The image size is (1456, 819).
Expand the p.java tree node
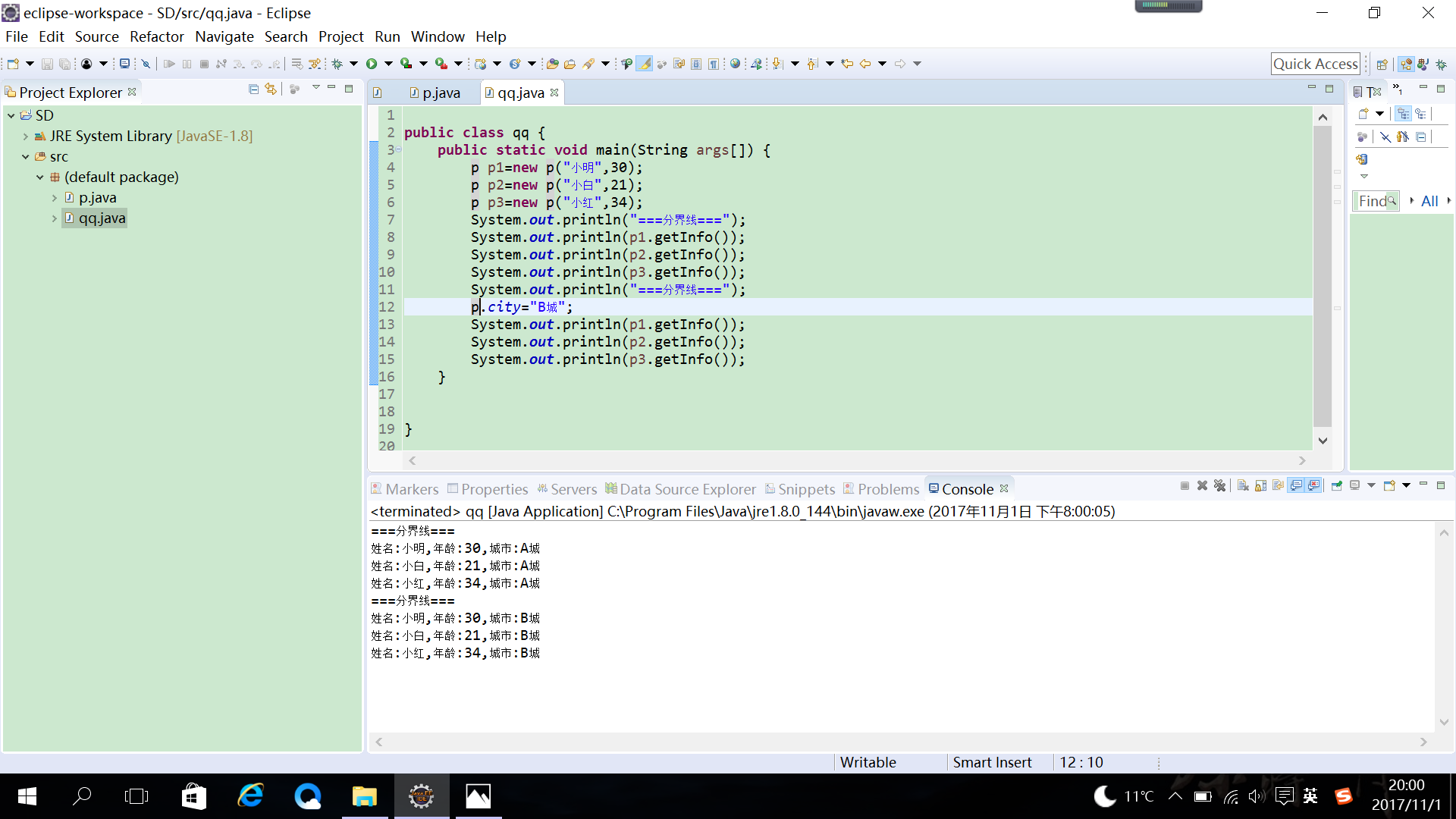coord(54,198)
